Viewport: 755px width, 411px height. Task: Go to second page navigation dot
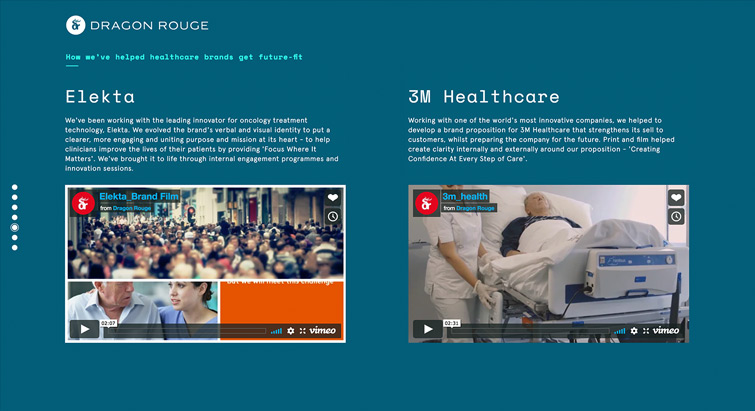[14, 197]
